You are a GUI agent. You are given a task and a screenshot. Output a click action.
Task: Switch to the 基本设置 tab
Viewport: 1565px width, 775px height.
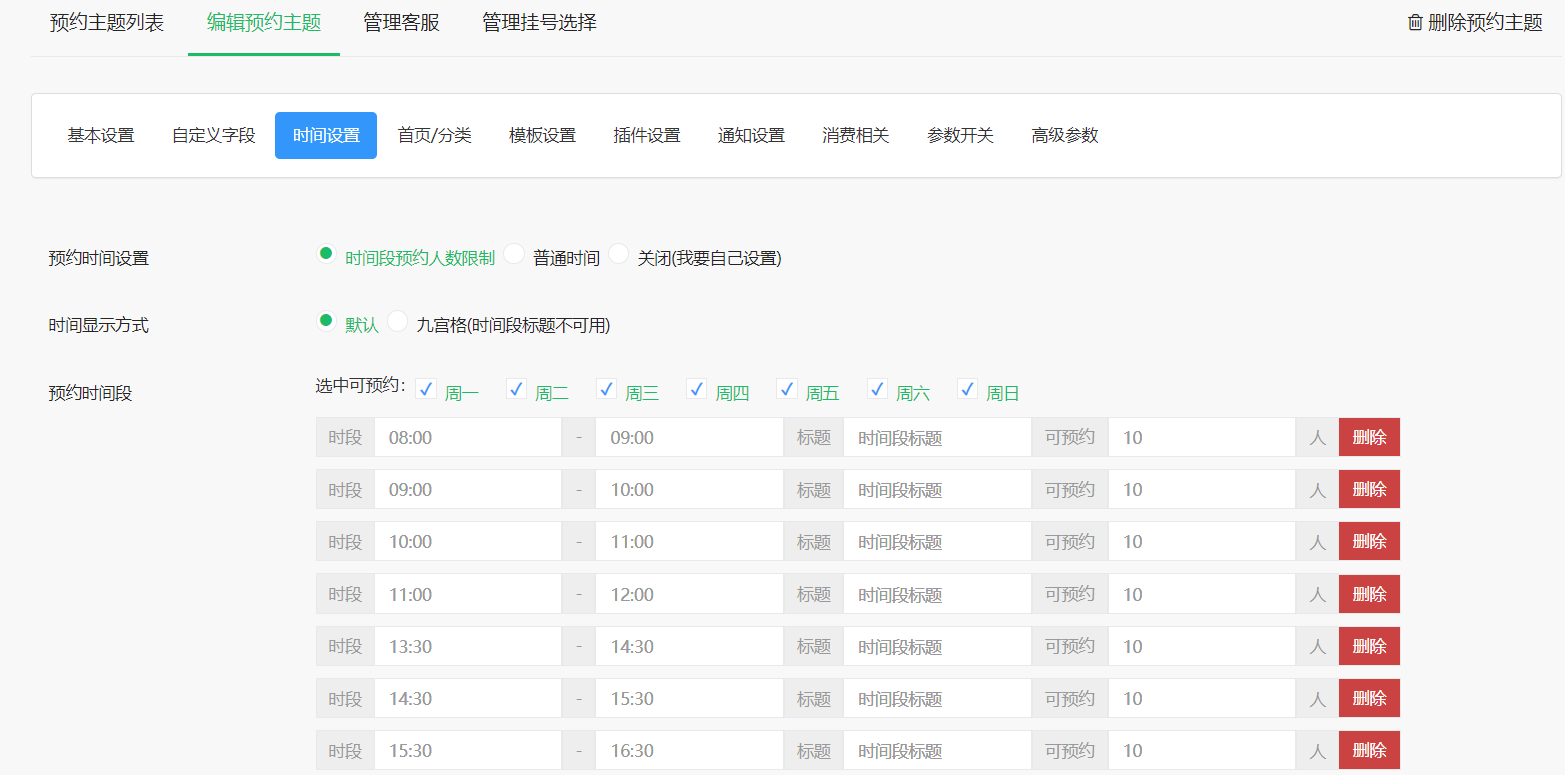pyautogui.click(x=99, y=135)
